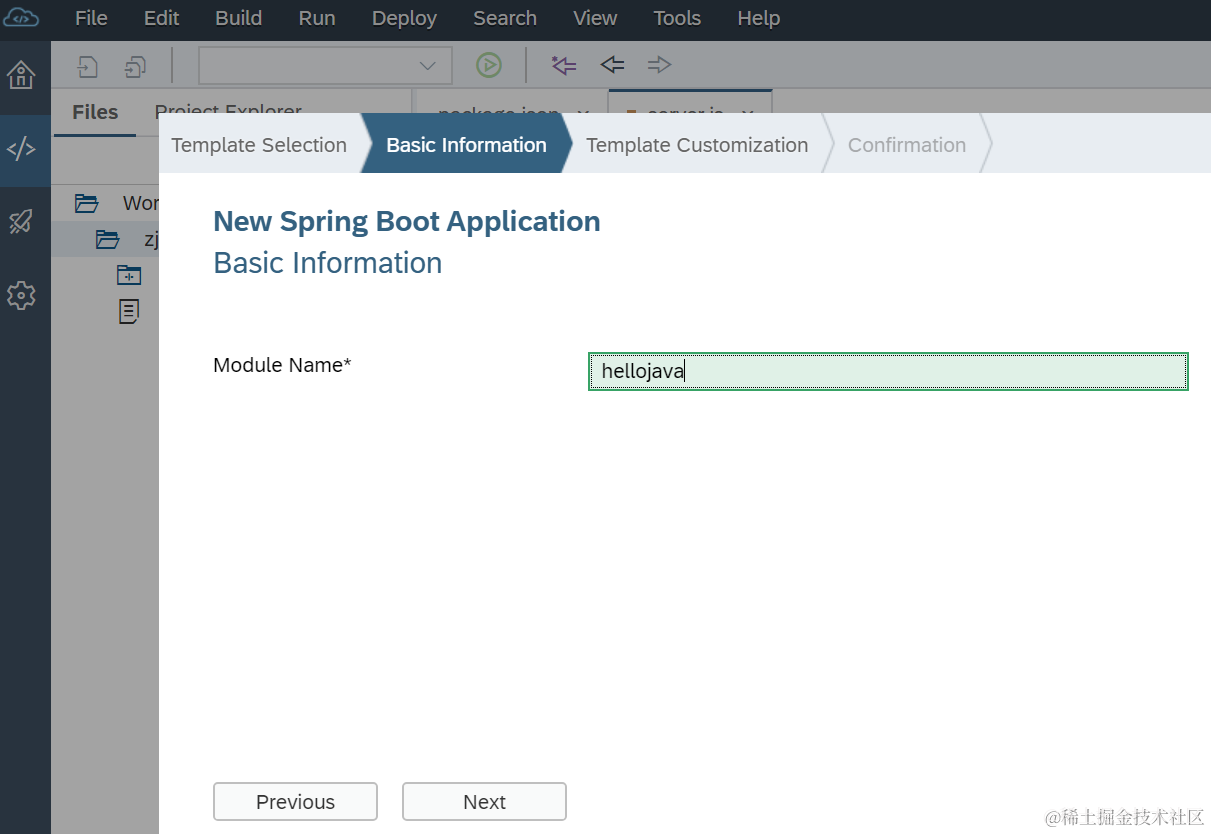Select the module subfolder icon in tree
The height and width of the screenshot is (834, 1211).
point(129,275)
